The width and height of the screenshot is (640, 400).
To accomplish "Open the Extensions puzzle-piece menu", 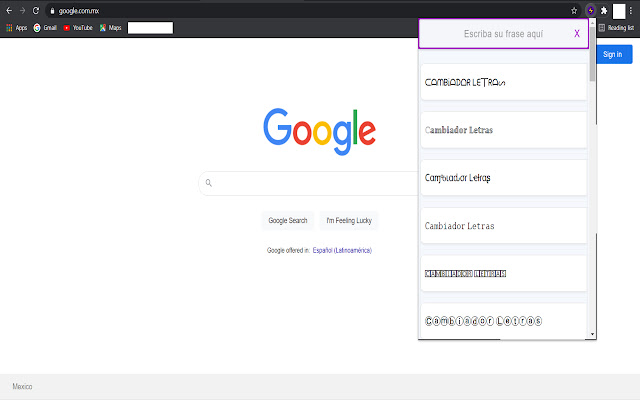I will coord(604,11).
